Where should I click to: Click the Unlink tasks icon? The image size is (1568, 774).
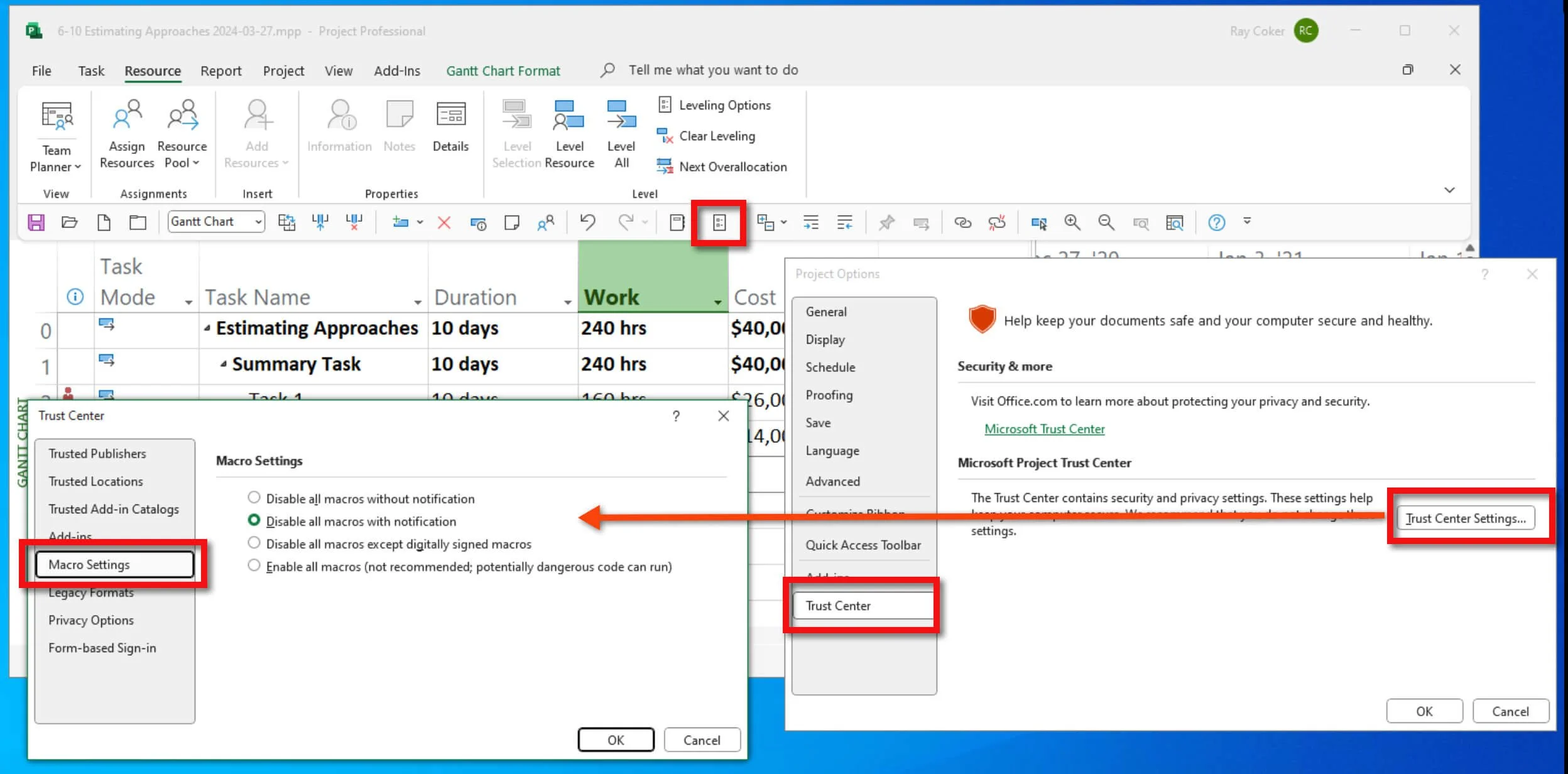click(x=996, y=222)
